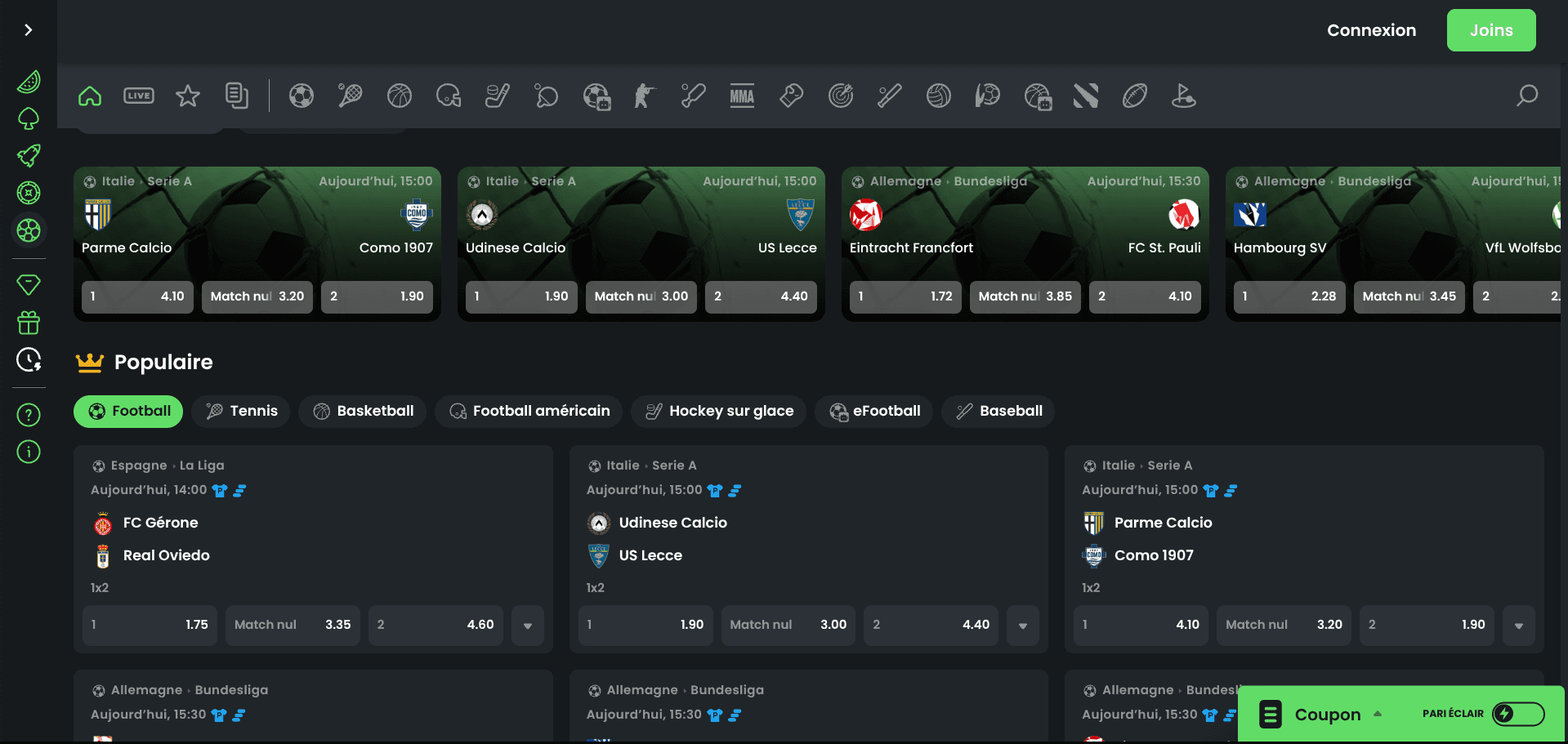Select the shooter esports soldier icon
Viewport: 1568px width, 744px height.
click(645, 96)
